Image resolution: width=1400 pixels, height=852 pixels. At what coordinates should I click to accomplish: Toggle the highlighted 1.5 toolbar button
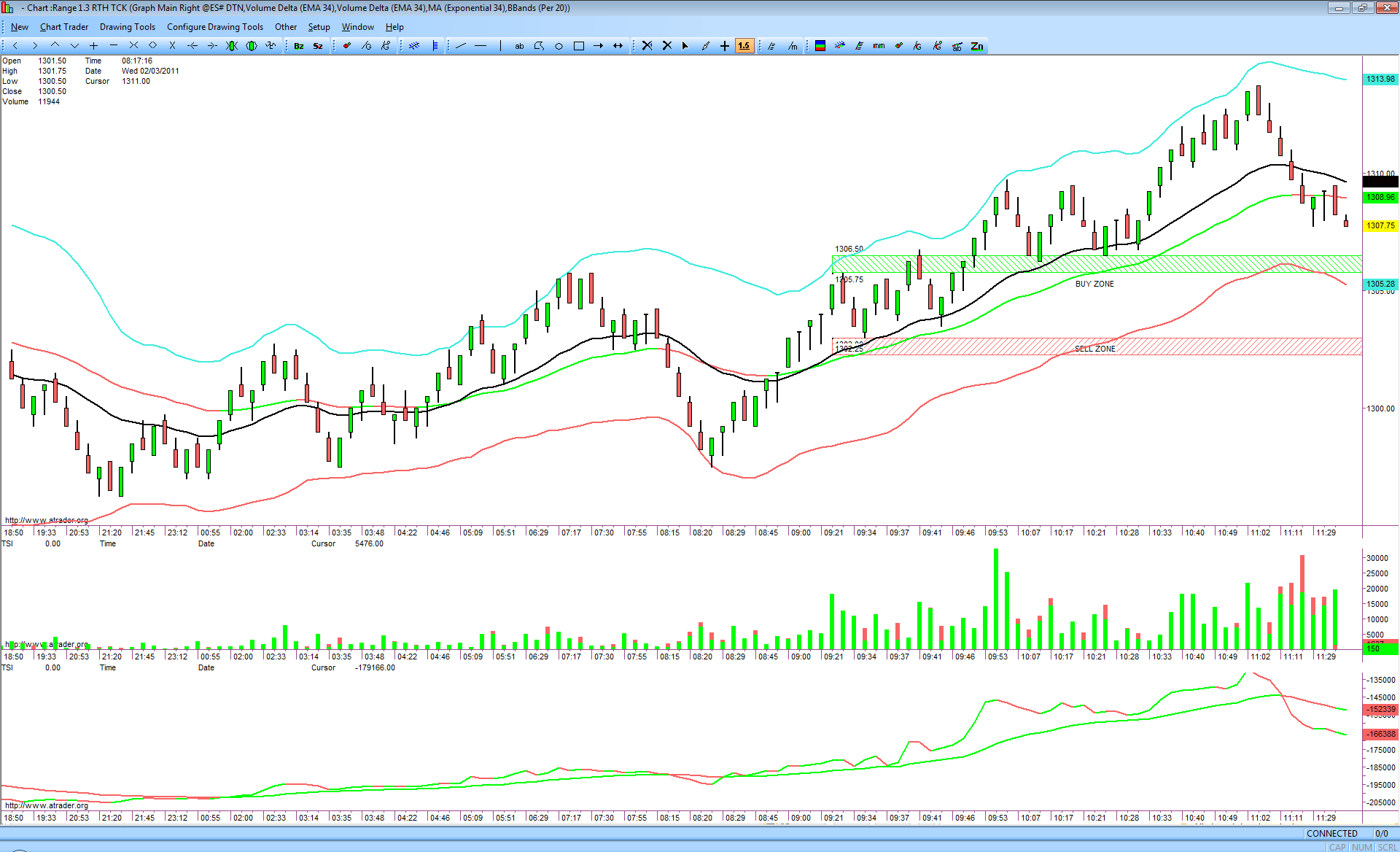(744, 46)
